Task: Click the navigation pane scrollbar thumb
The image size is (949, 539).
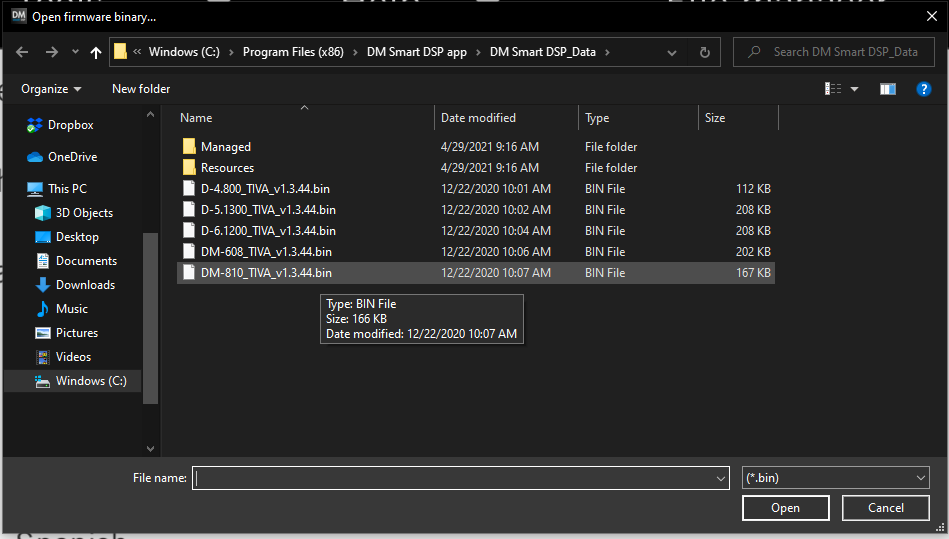Action: point(150,318)
